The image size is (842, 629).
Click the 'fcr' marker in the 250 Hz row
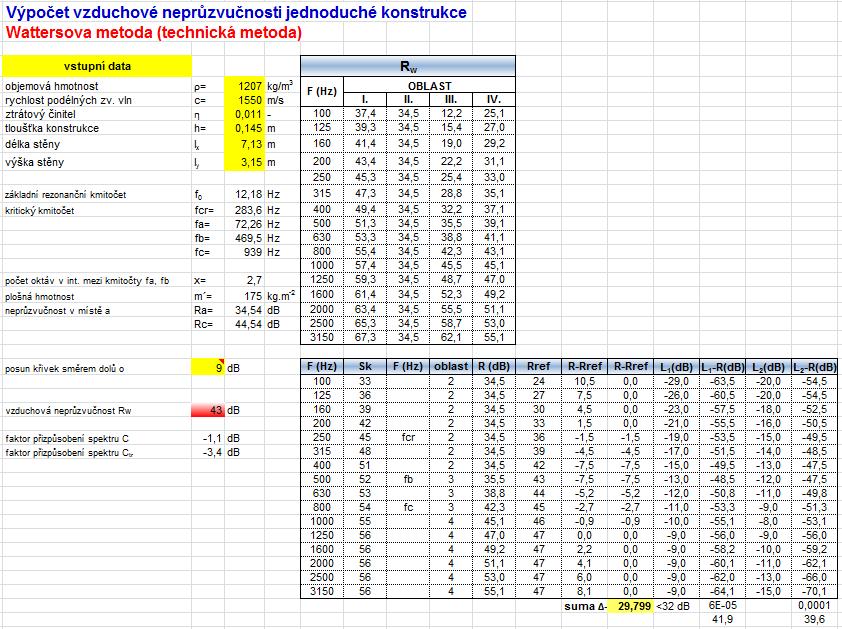coord(408,437)
